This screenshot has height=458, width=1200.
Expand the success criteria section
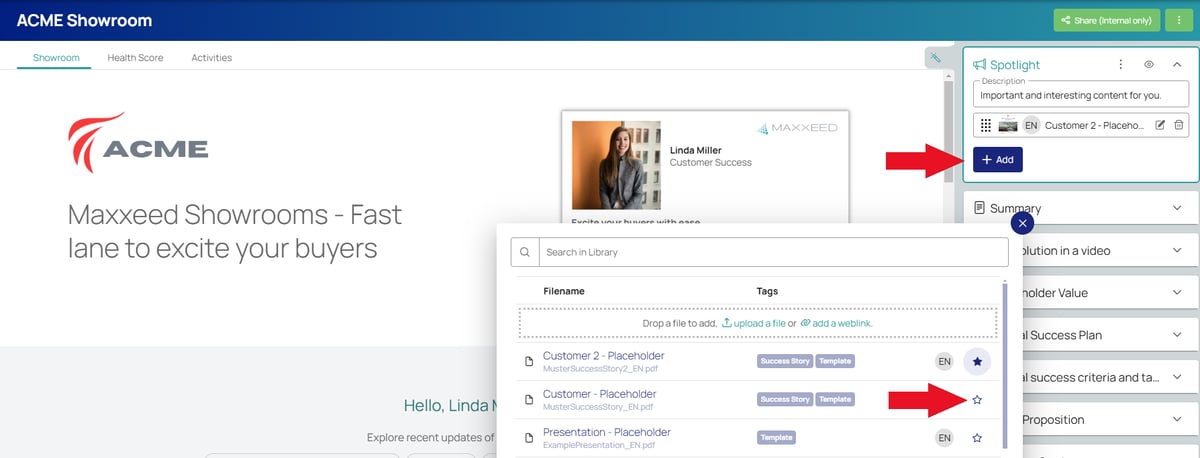coord(1177,377)
